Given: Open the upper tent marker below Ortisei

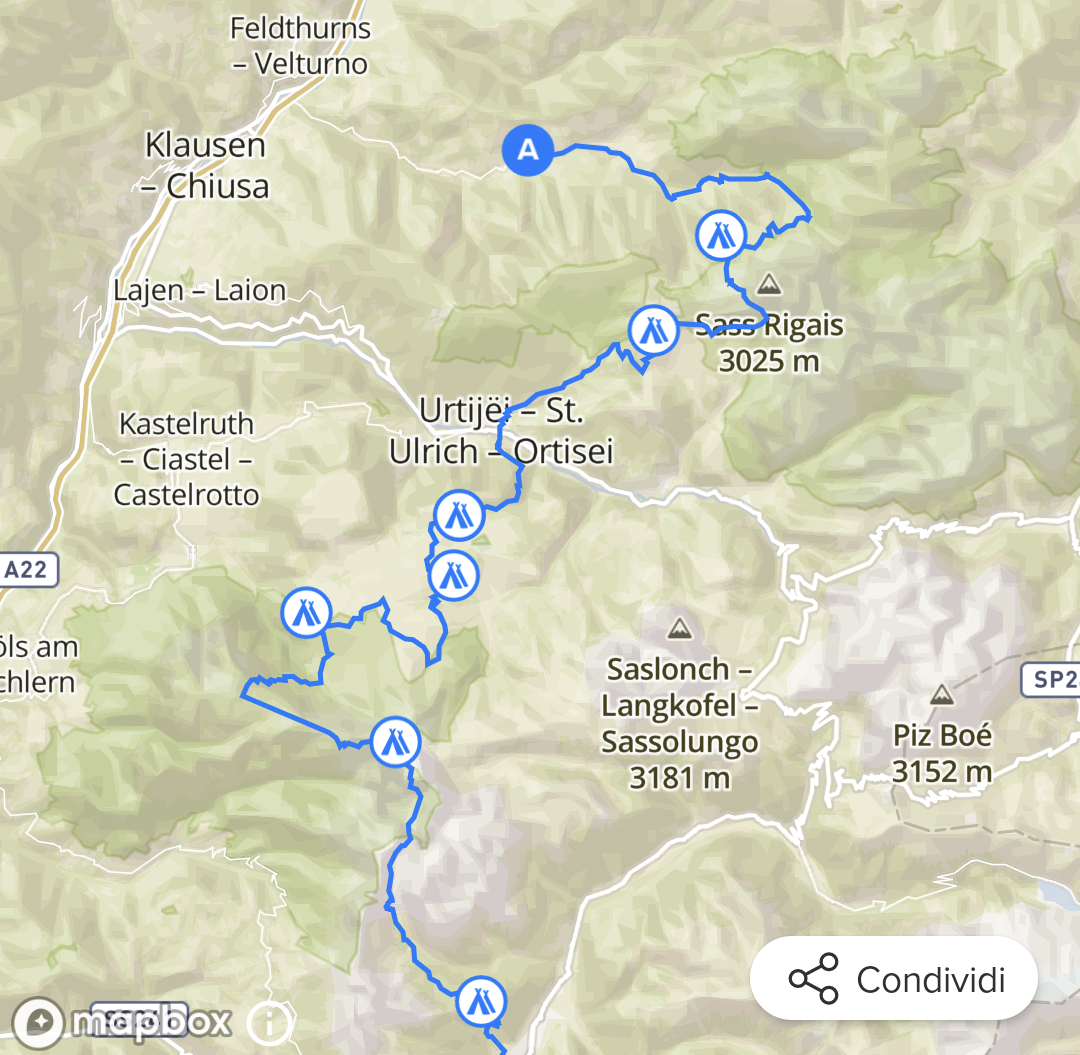Looking at the screenshot, I should (459, 515).
